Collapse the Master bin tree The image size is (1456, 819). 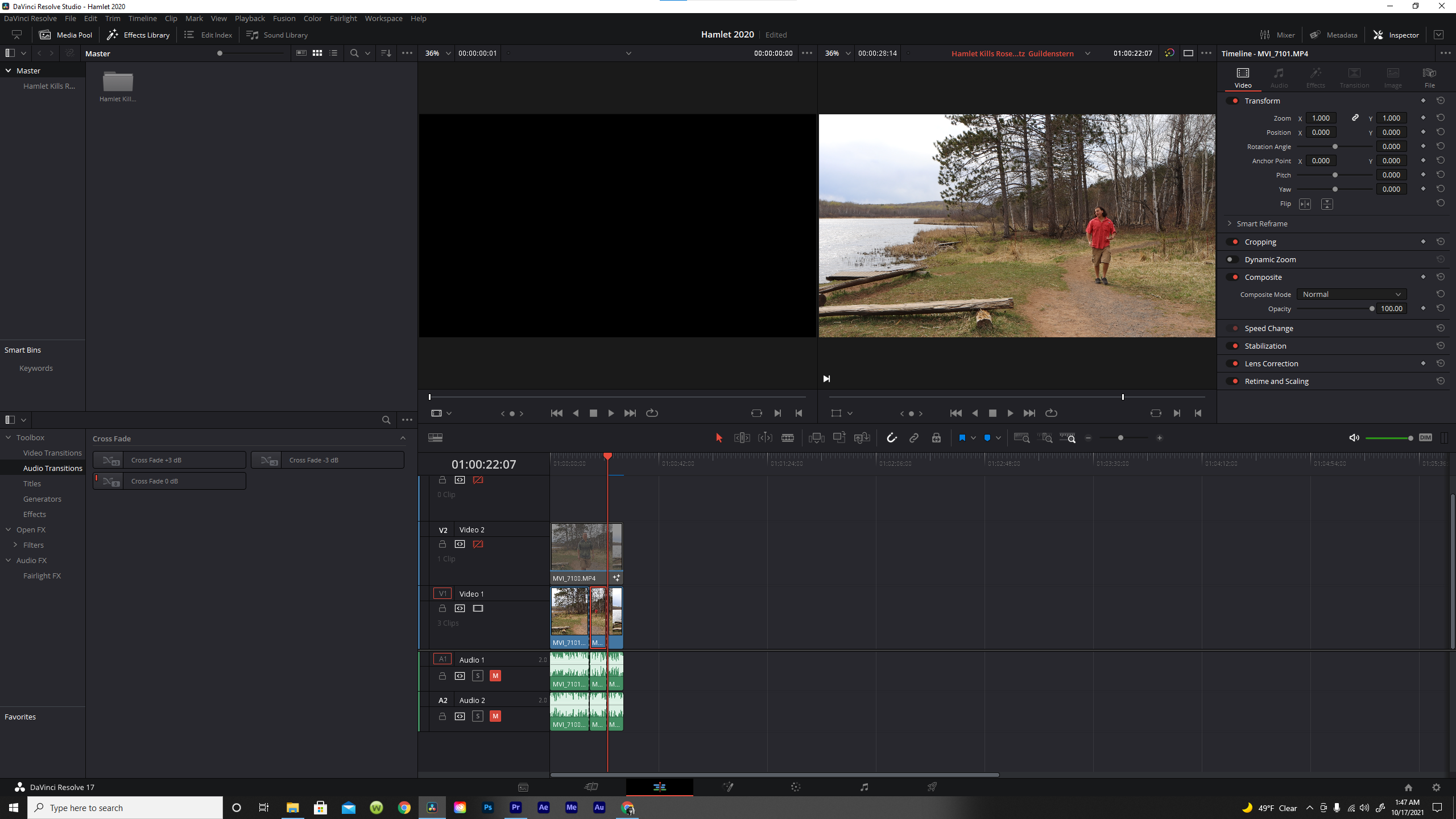point(9,71)
